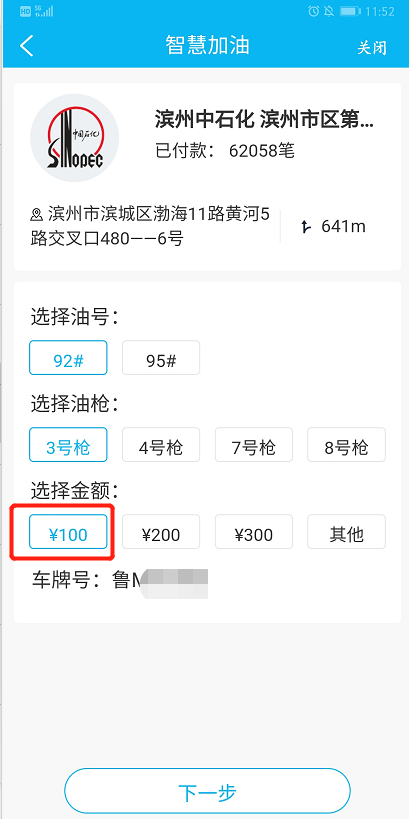Tap the navigation arrow icon beside 641m
The height and width of the screenshot is (819, 409).
tap(306, 226)
